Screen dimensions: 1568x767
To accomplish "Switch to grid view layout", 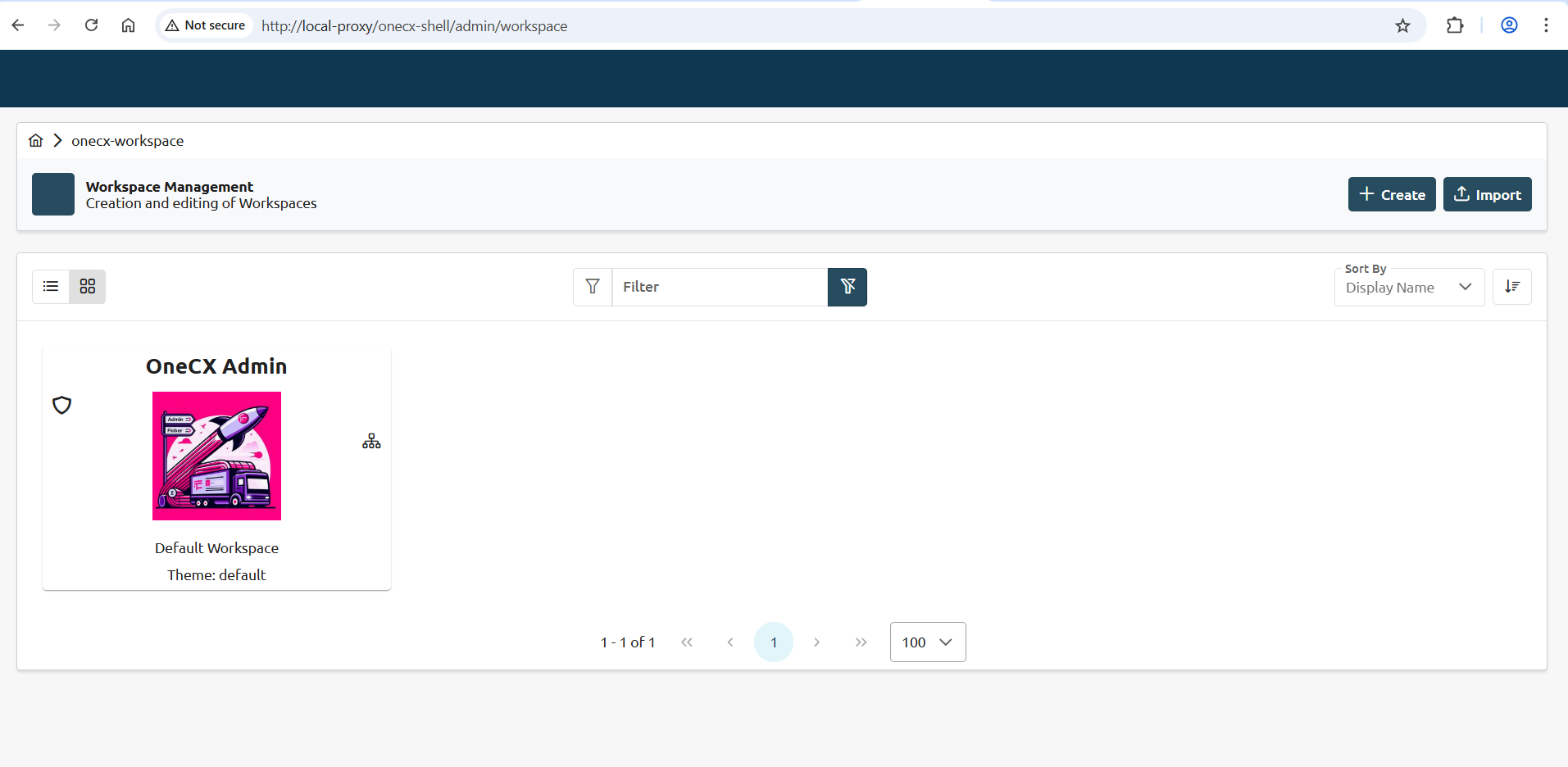I will [x=88, y=287].
